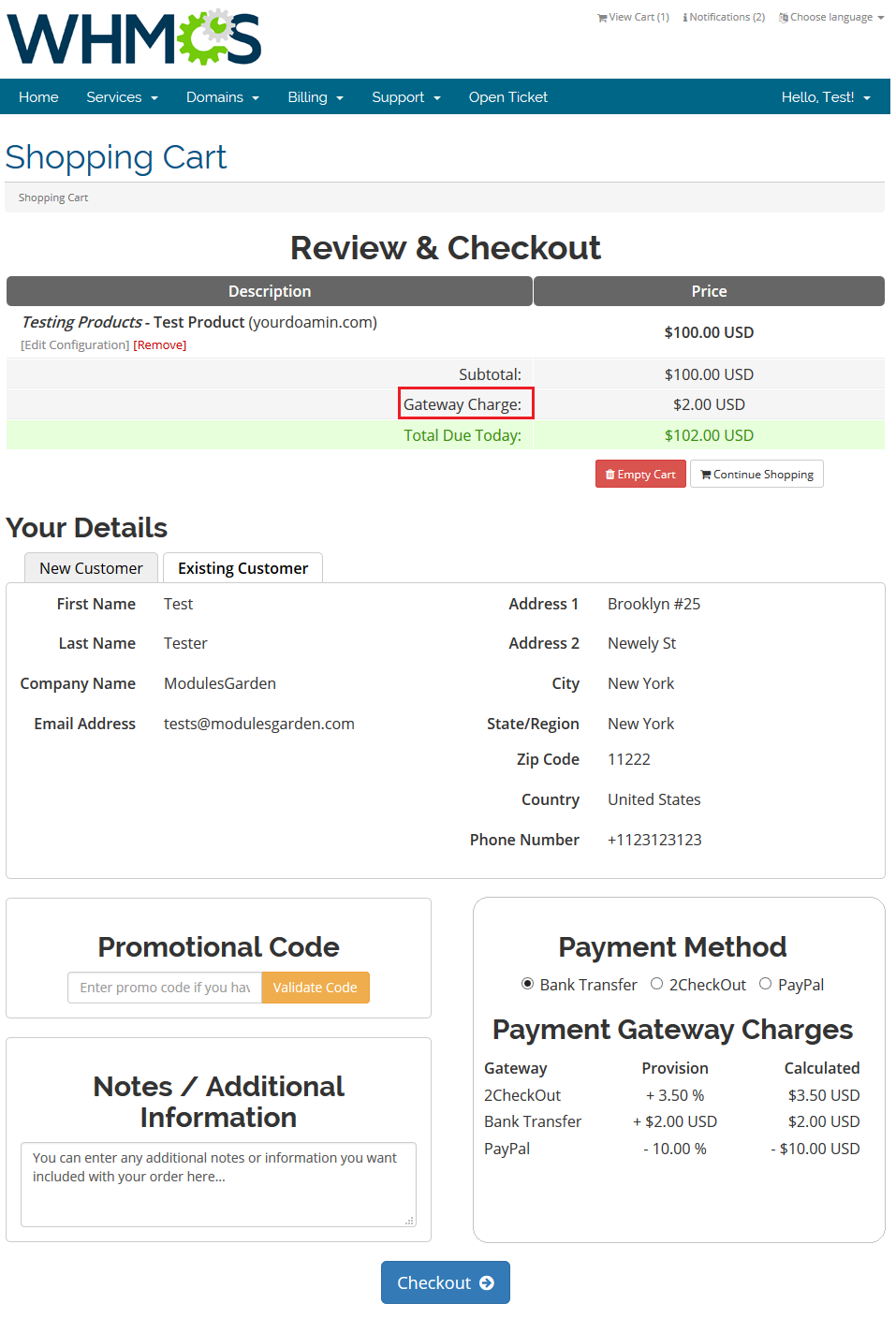
Task: Select Bank Transfer payment method
Action: 528,984
